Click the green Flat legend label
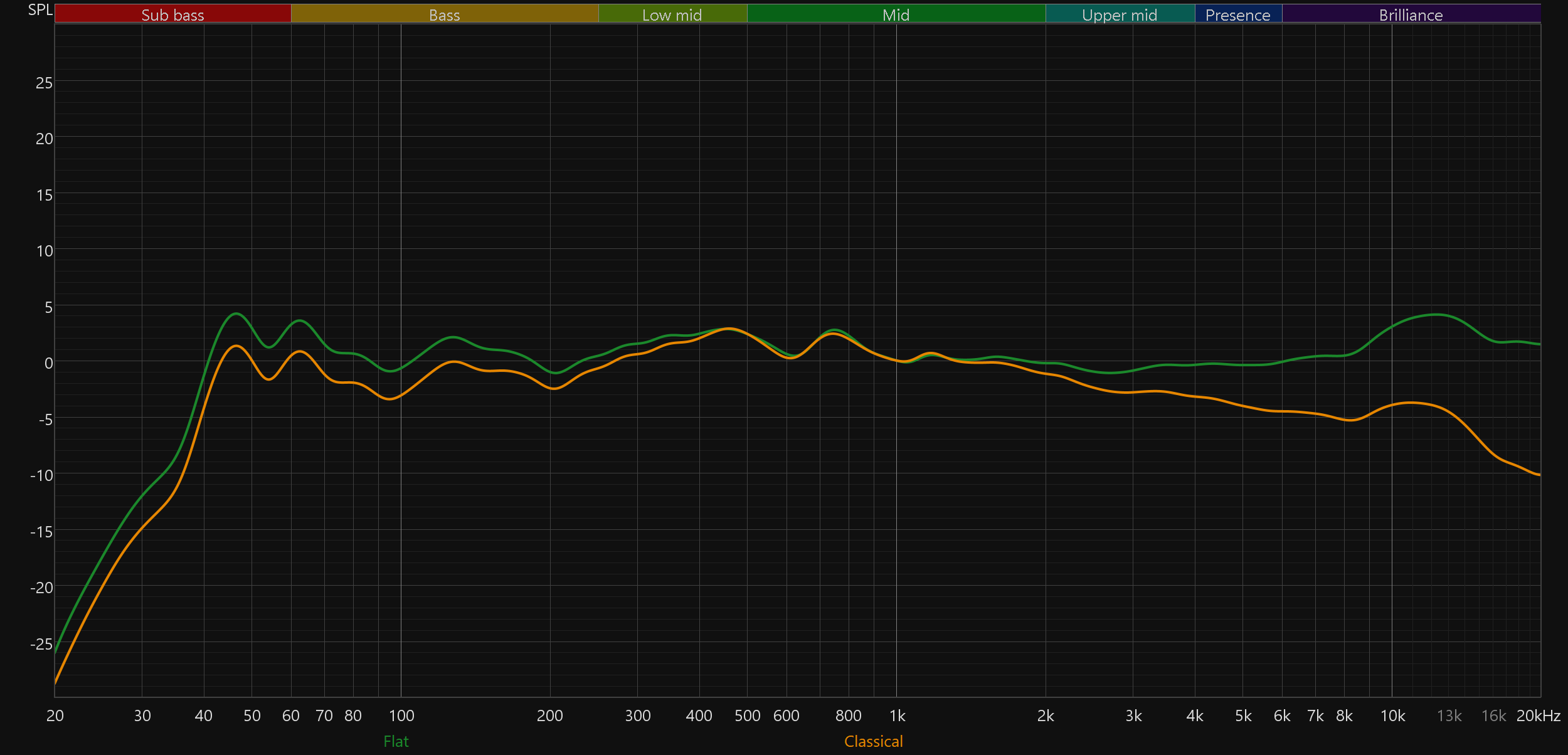This screenshot has width=1568, height=755. [396, 741]
